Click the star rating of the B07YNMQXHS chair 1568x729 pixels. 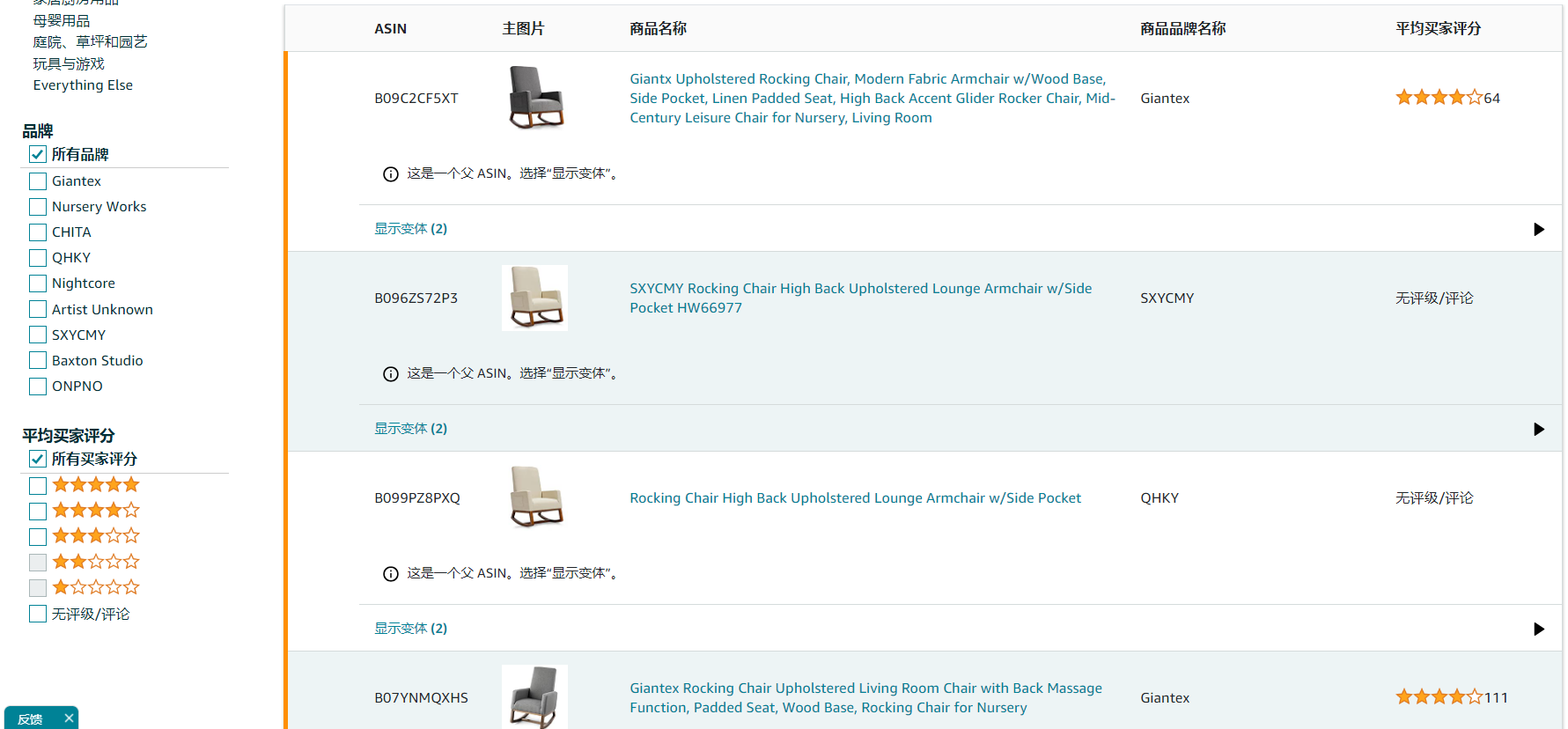click(x=1439, y=697)
